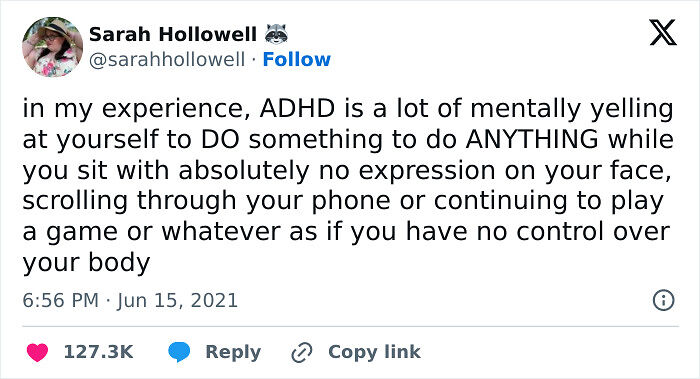Open the 6:56 PM Jun 15, 2021 timestamp
The width and height of the screenshot is (700, 379).
point(130,300)
